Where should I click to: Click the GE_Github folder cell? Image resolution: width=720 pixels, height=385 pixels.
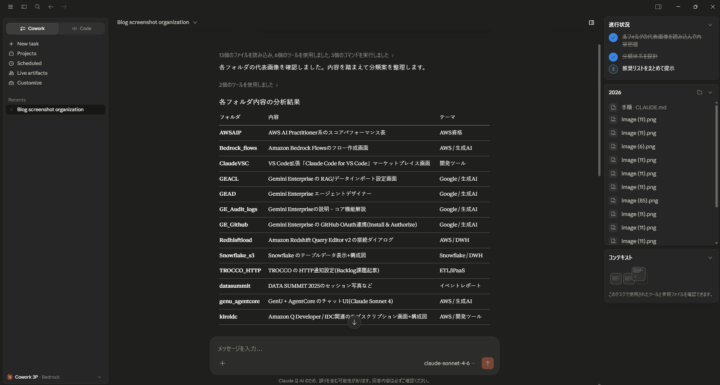[x=234, y=225]
